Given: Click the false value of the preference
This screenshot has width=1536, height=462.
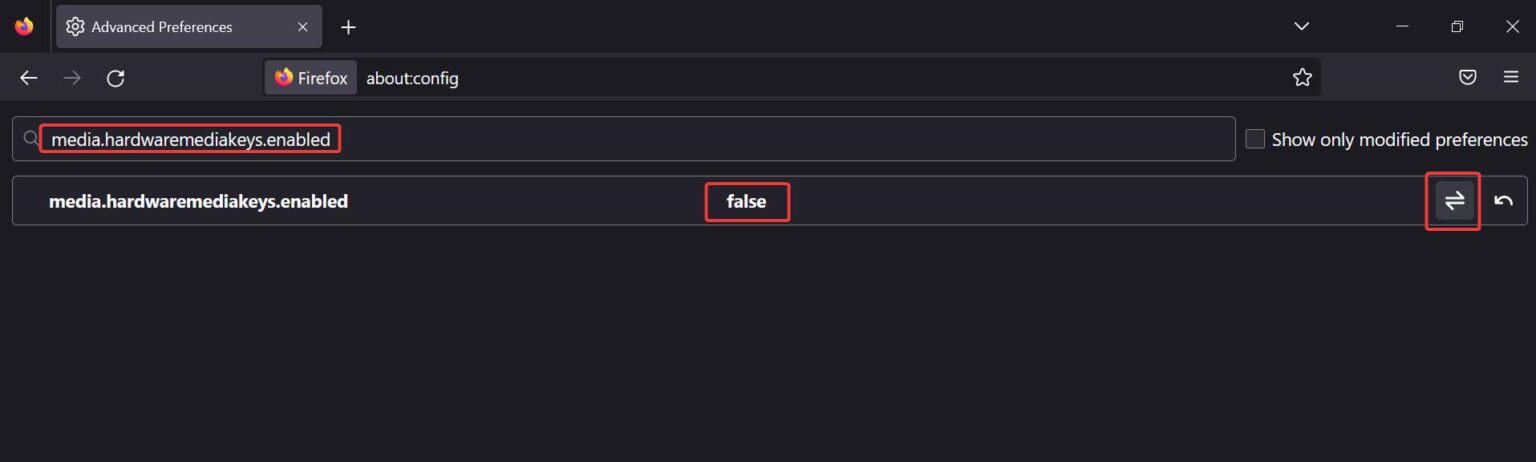Looking at the screenshot, I should click(746, 201).
